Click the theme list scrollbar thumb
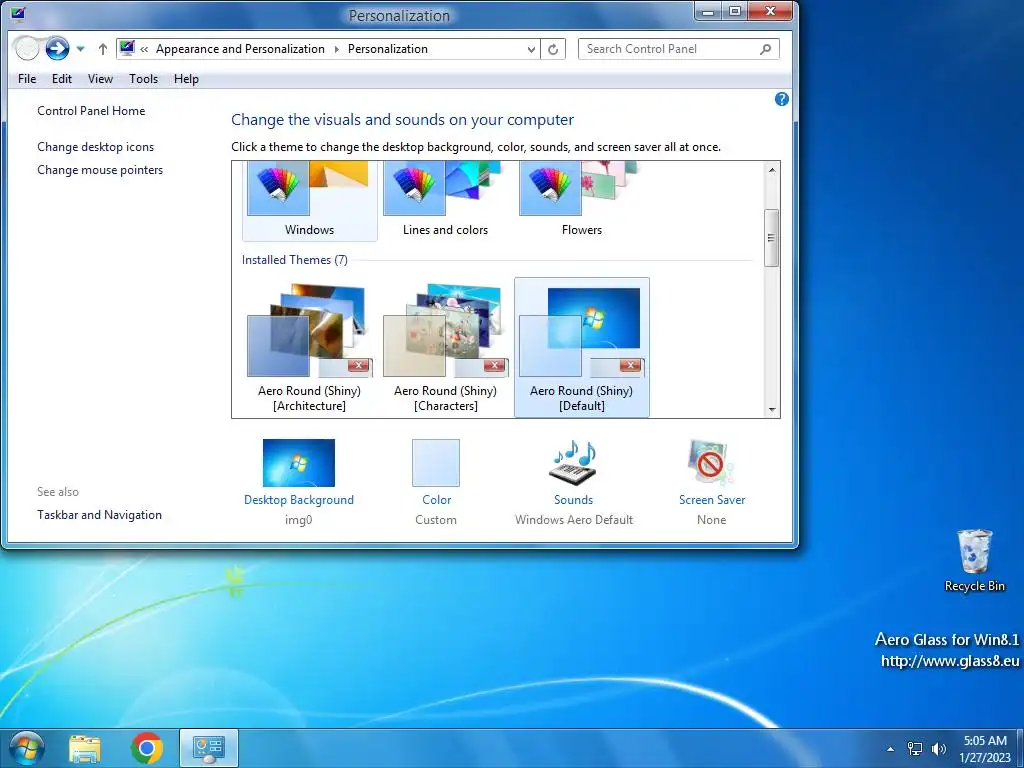This screenshot has width=1024, height=768. [x=772, y=238]
